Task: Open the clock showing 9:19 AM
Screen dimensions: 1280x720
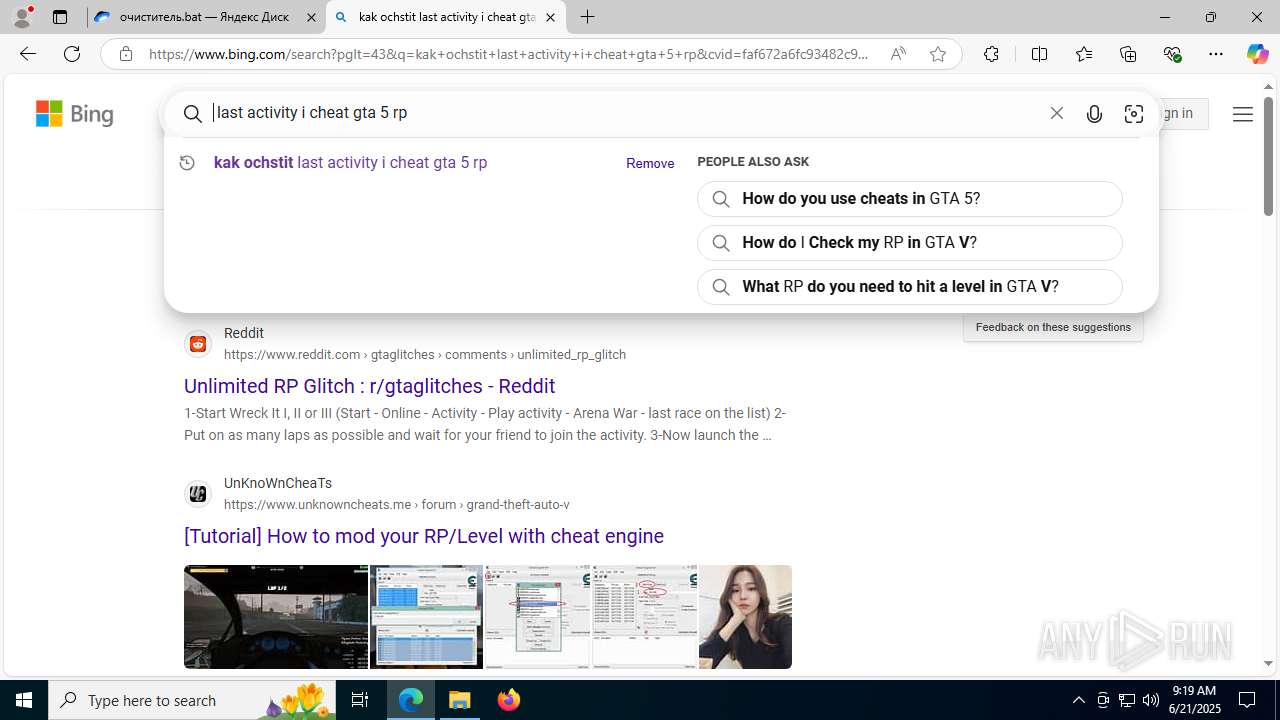Action: [1194, 699]
